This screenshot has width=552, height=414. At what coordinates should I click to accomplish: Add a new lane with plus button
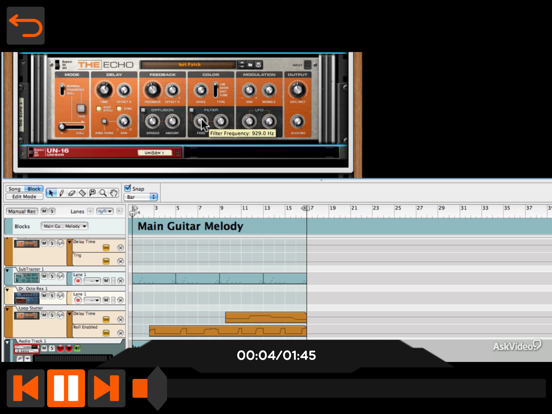[90, 211]
